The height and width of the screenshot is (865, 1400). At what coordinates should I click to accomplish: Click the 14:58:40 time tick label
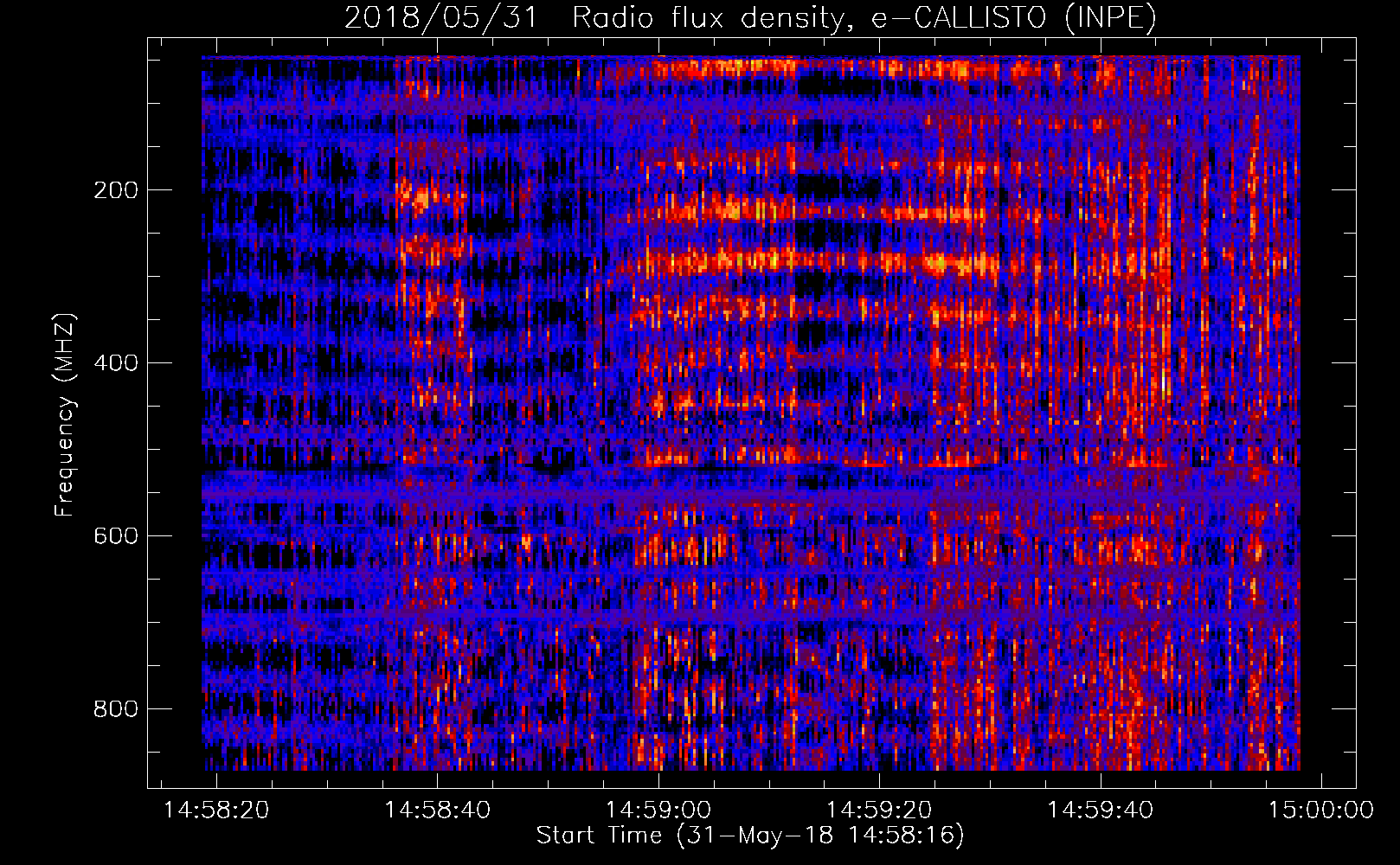[438, 810]
